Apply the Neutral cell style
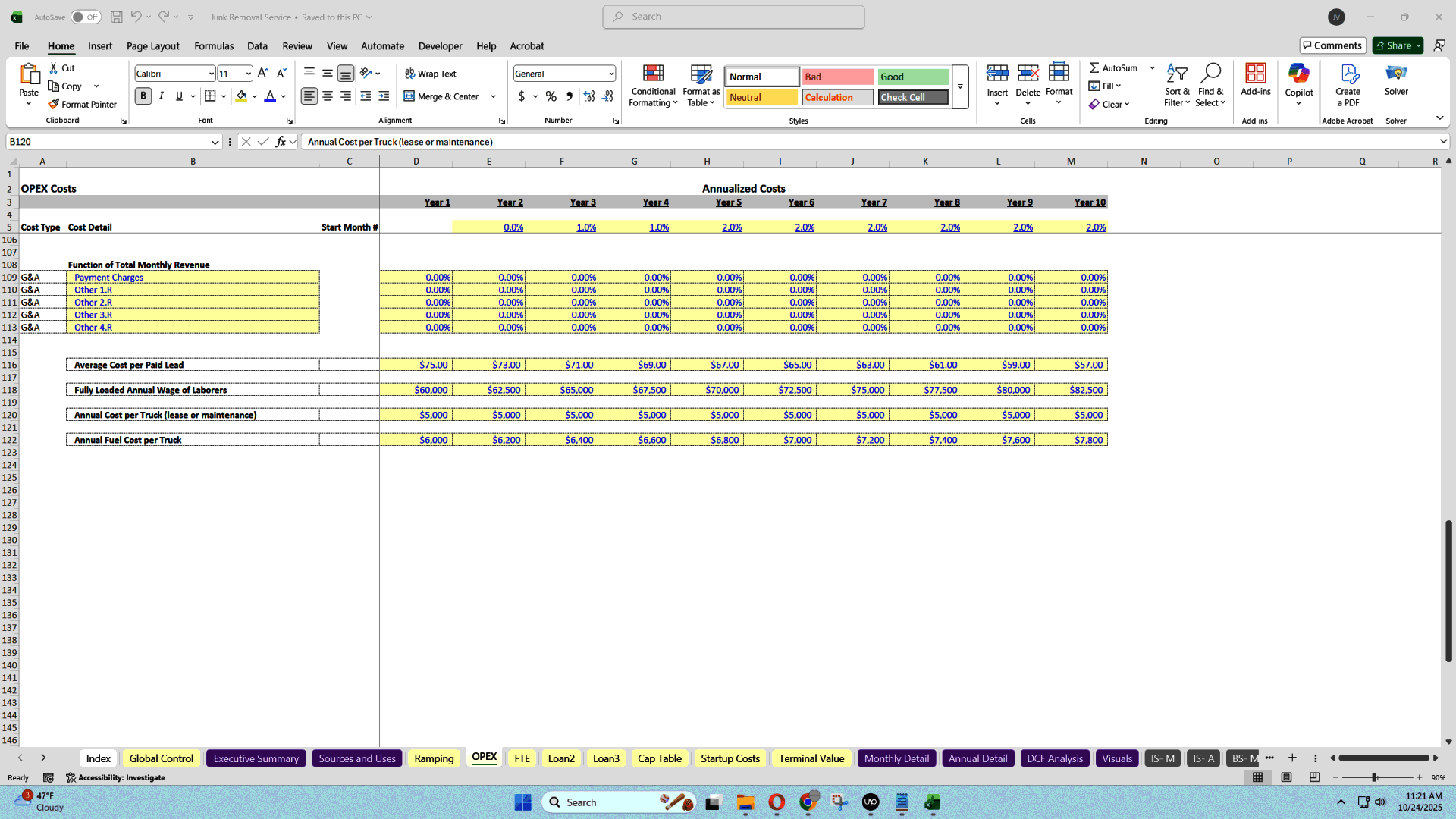Viewport: 1456px width, 819px height. click(x=761, y=97)
